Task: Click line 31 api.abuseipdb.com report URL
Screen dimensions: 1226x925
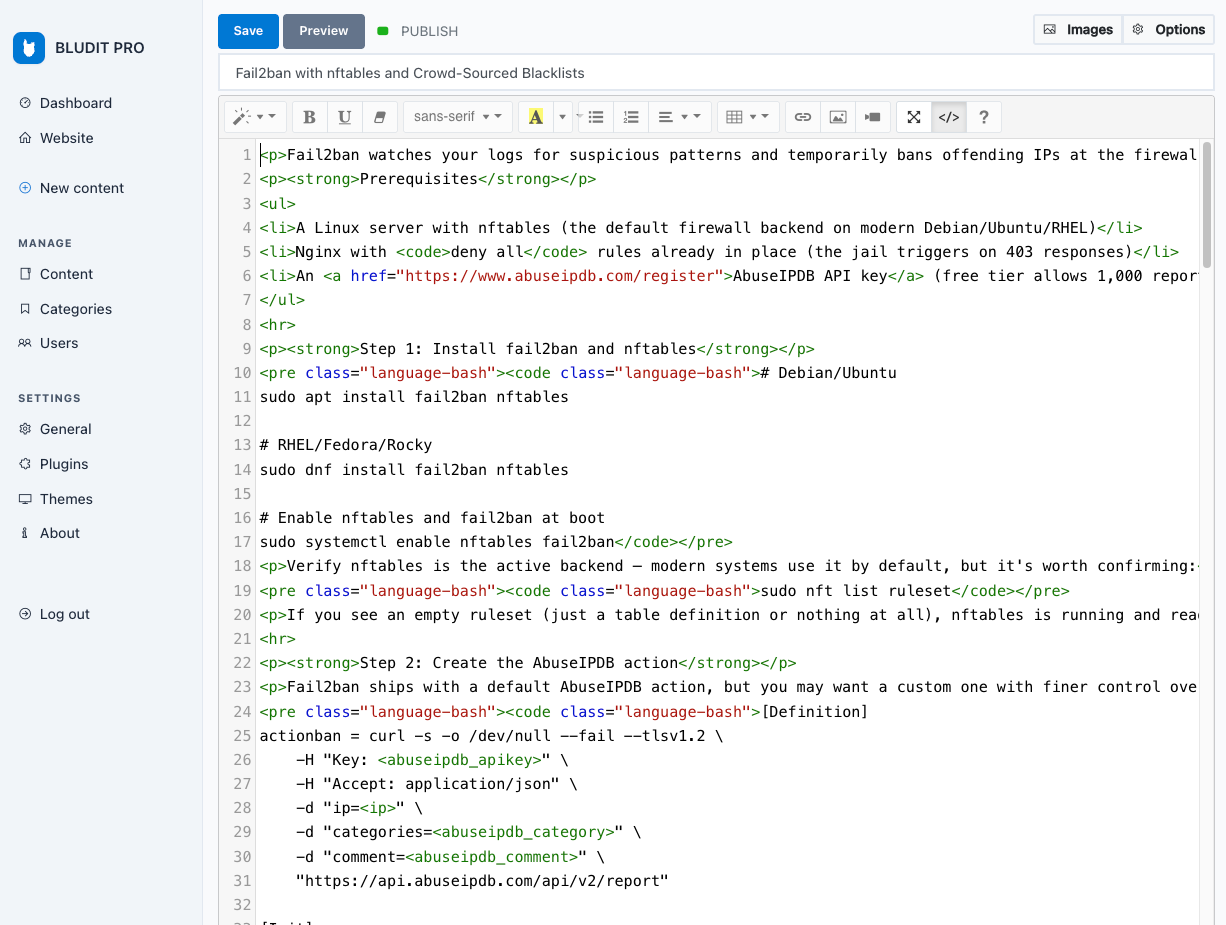Action: 482,881
